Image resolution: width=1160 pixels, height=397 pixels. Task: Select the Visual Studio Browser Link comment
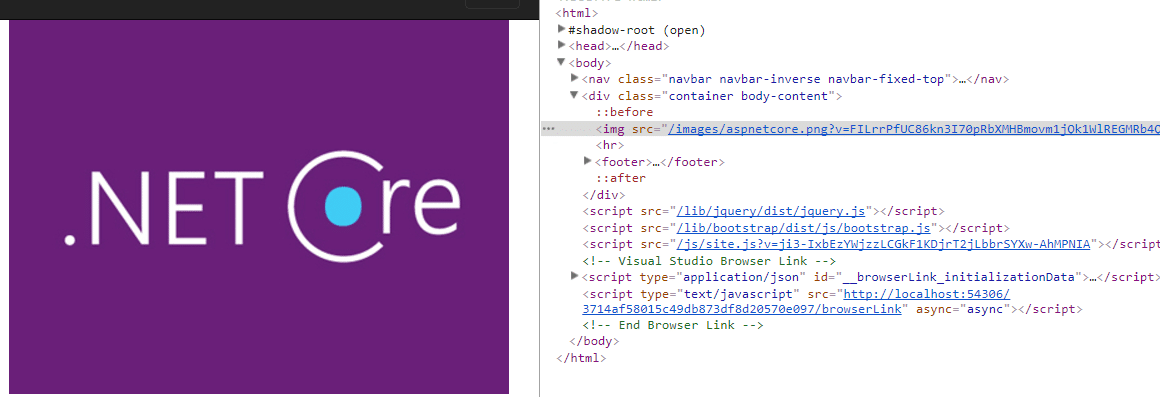click(x=709, y=261)
